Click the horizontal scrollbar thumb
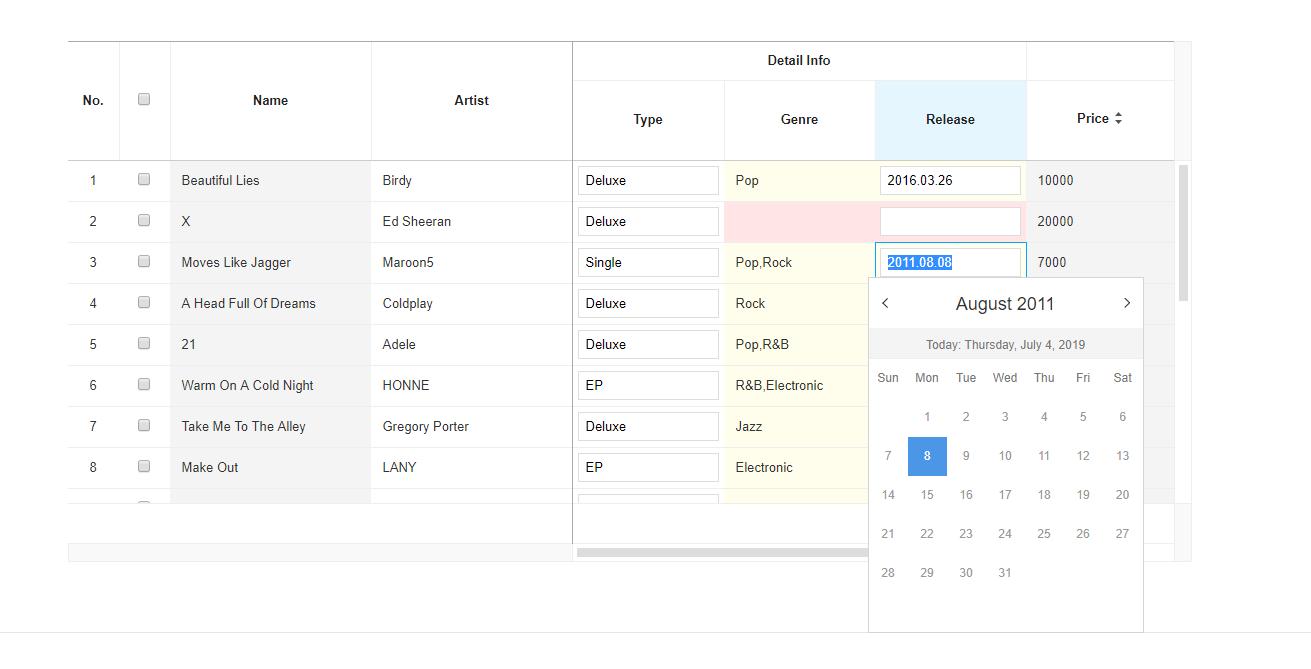The image size is (1311, 669). [722, 552]
